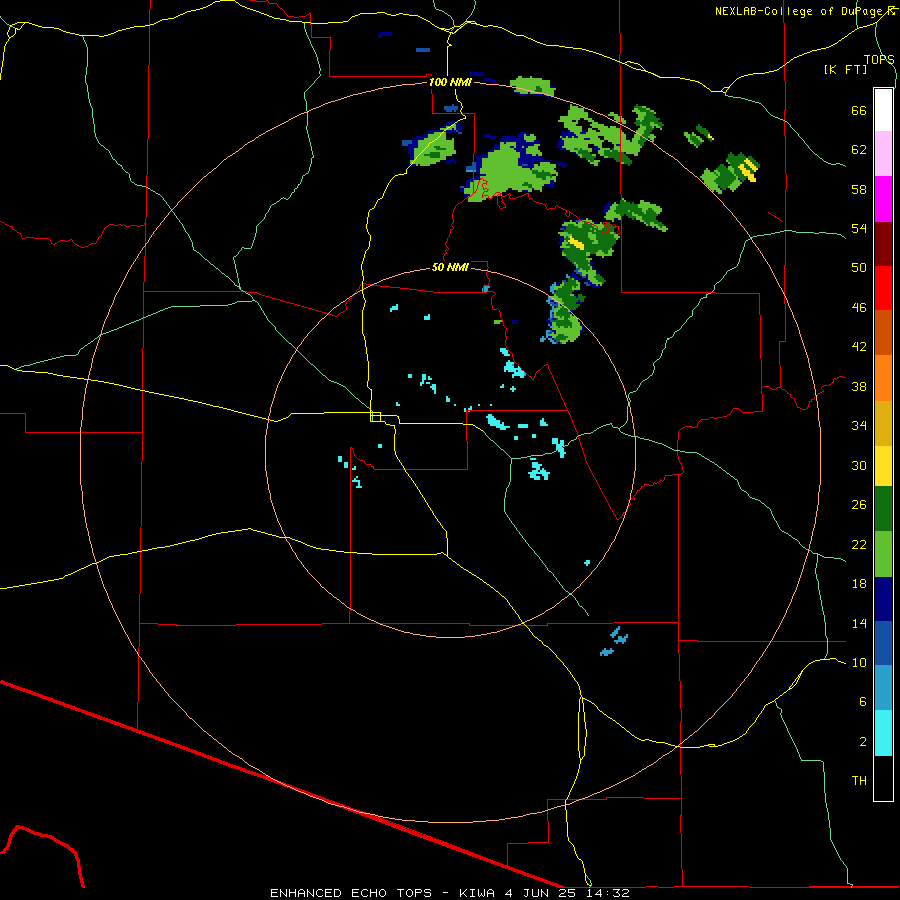The height and width of the screenshot is (900, 900).
Task: Click the 66 value on the scale
Action: tap(859, 110)
